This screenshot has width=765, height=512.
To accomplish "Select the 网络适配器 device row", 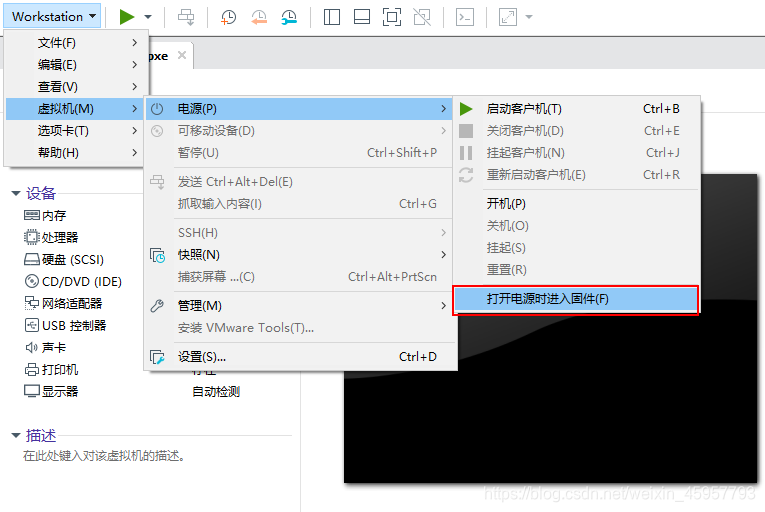I will pos(63,303).
